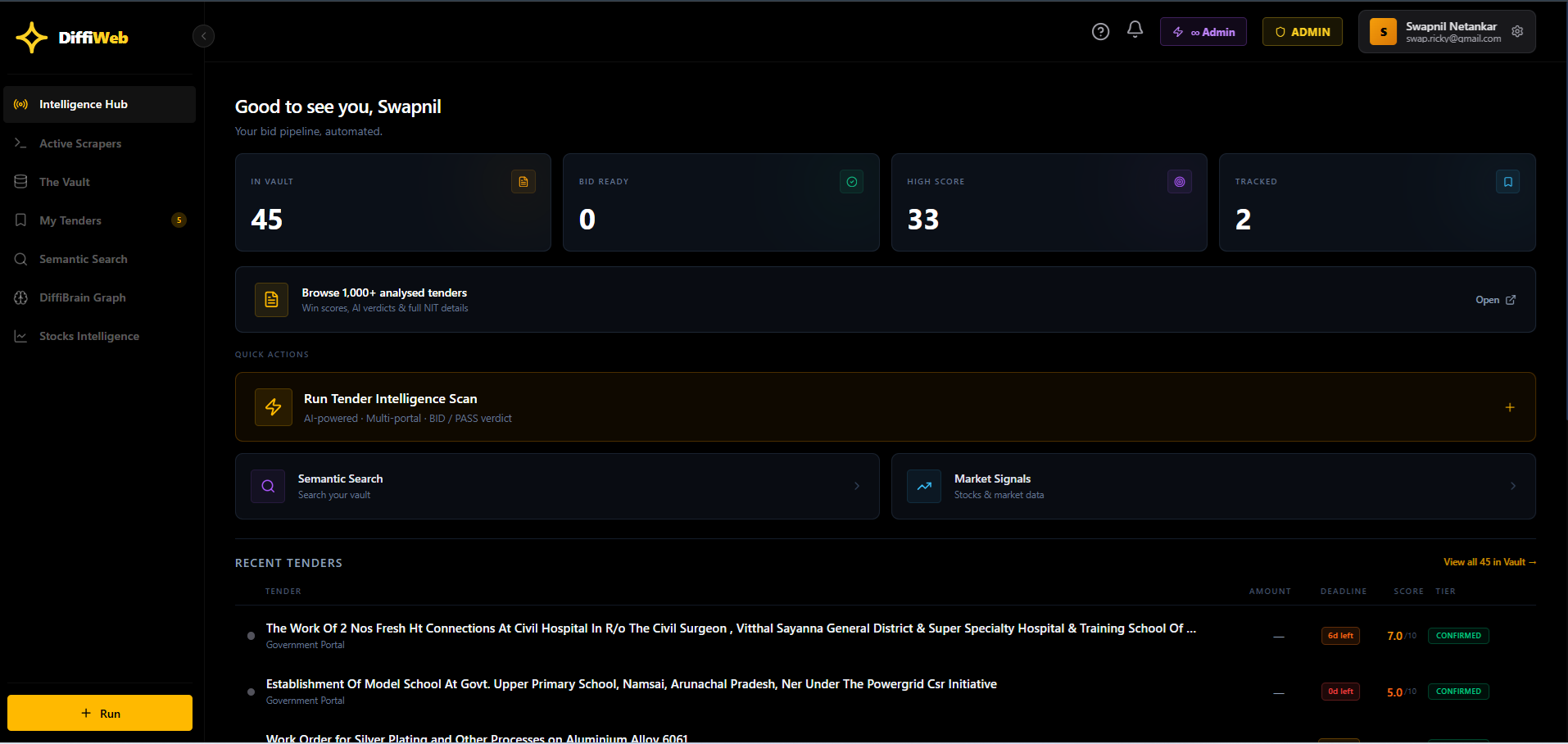The image size is (1568, 744).
Task: Open Intelligence Hub in sidebar
Action: coord(100,104)
